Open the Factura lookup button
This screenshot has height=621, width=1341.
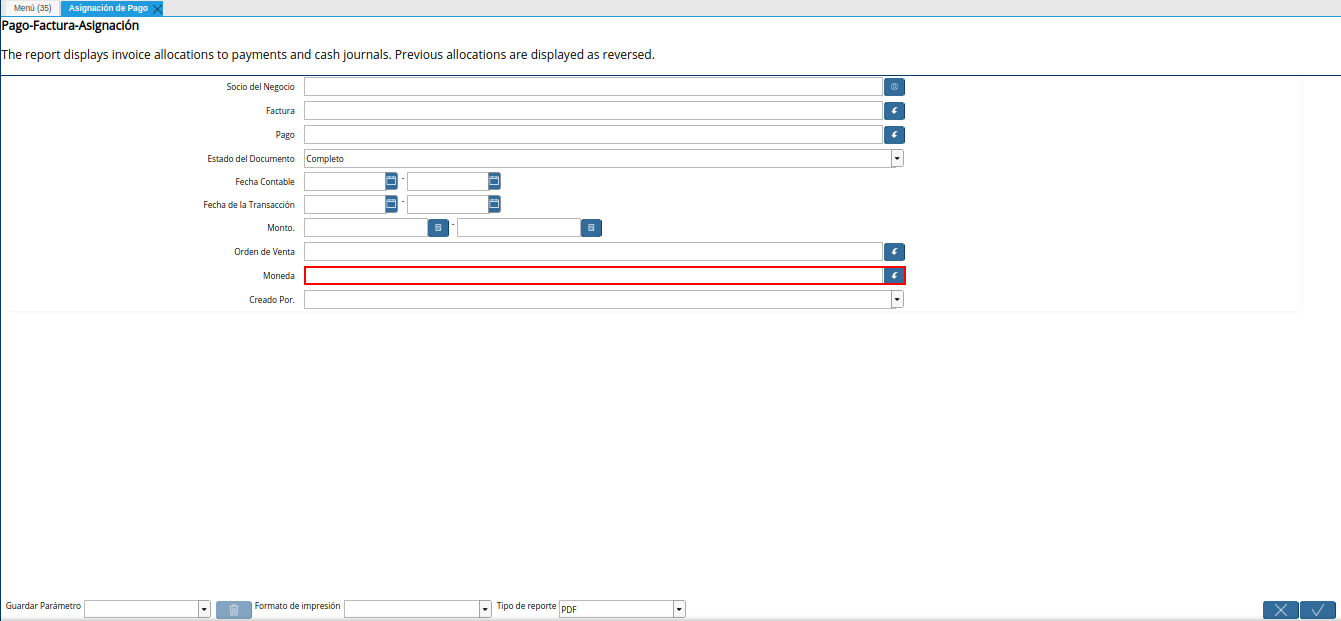click(x=894, y=111)
